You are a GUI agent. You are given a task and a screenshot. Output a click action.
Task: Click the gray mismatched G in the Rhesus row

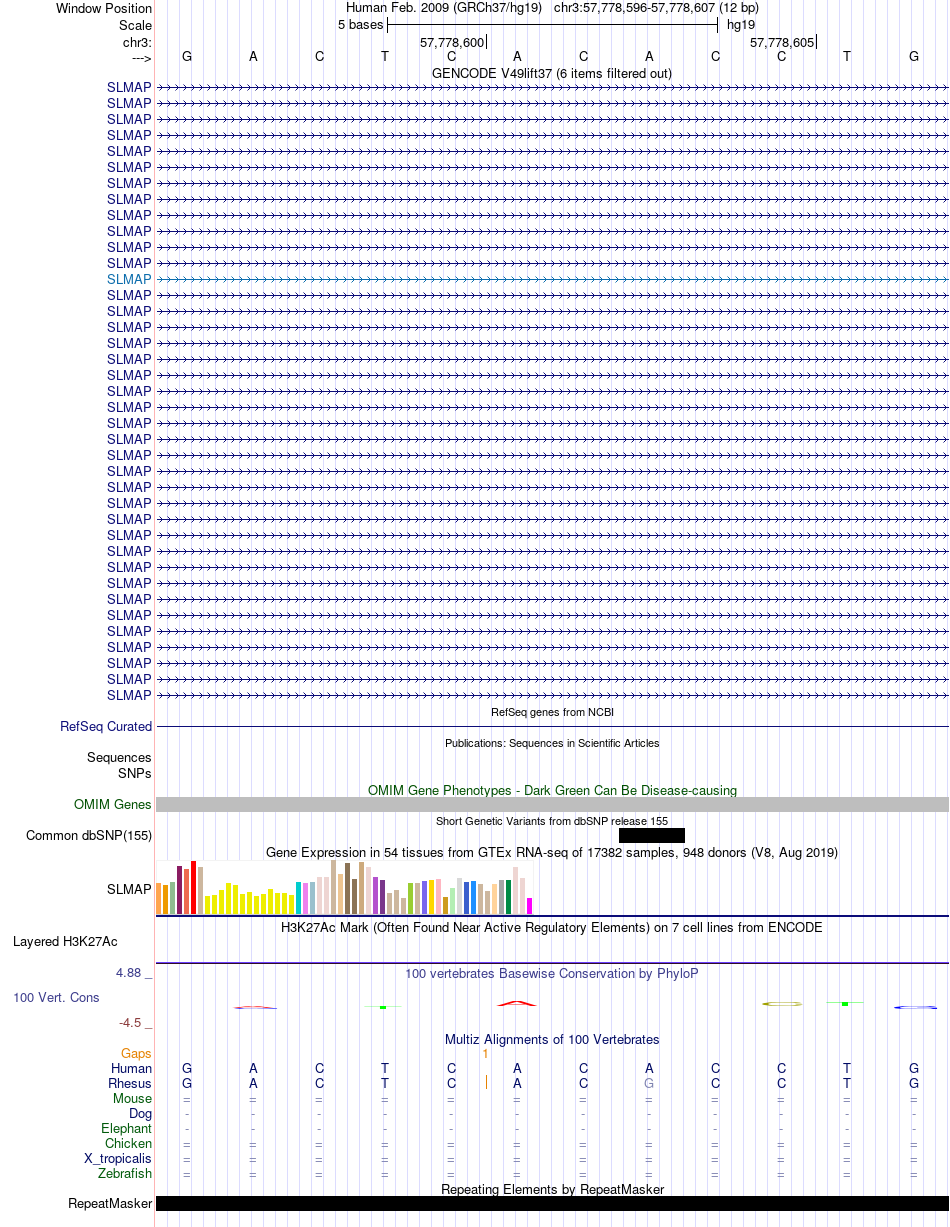(x=649, y=1083)
